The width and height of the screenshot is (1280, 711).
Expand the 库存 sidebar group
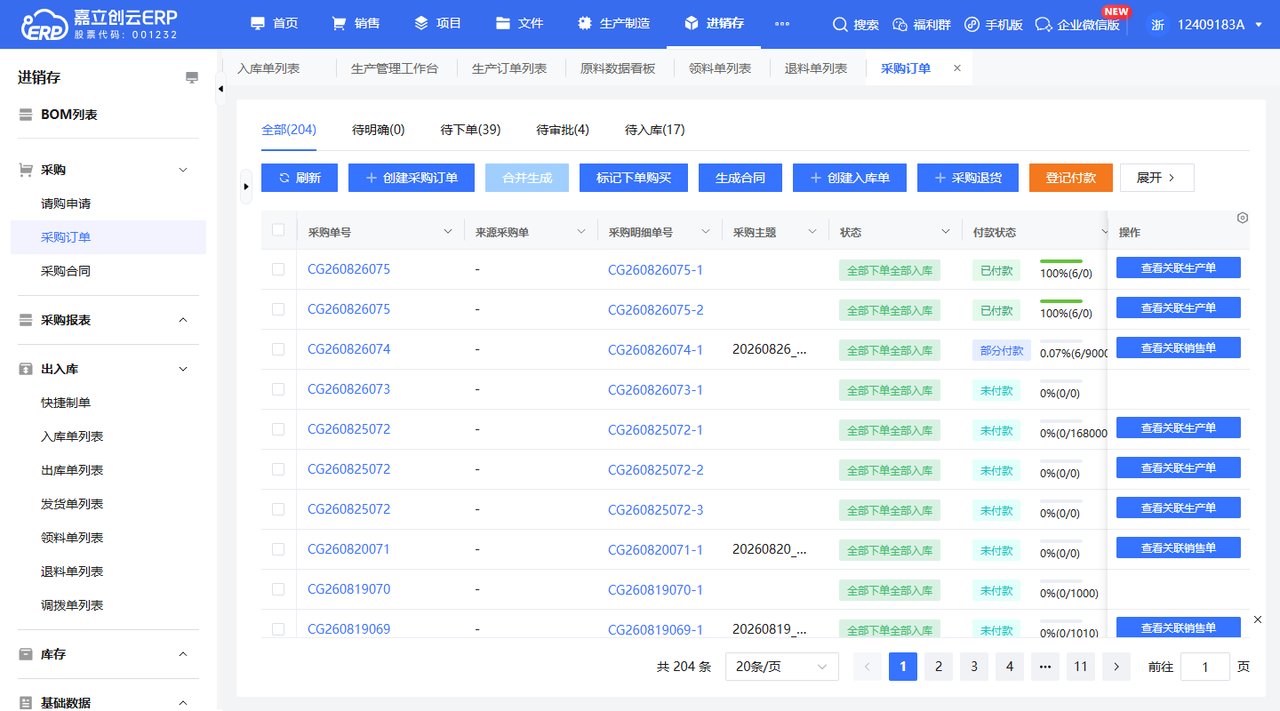[183, 654]
